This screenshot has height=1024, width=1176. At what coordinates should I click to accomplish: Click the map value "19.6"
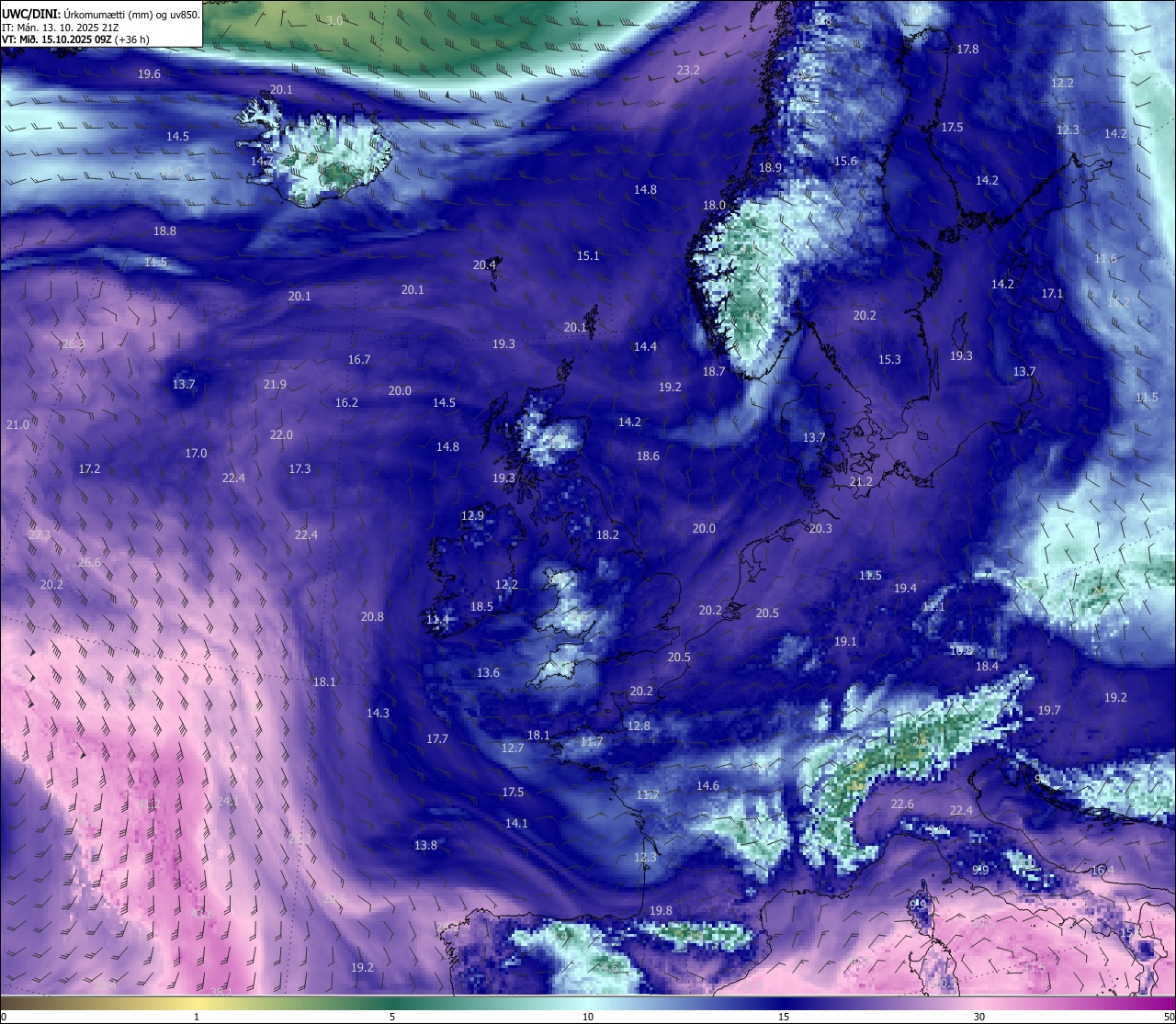[149, 74]
